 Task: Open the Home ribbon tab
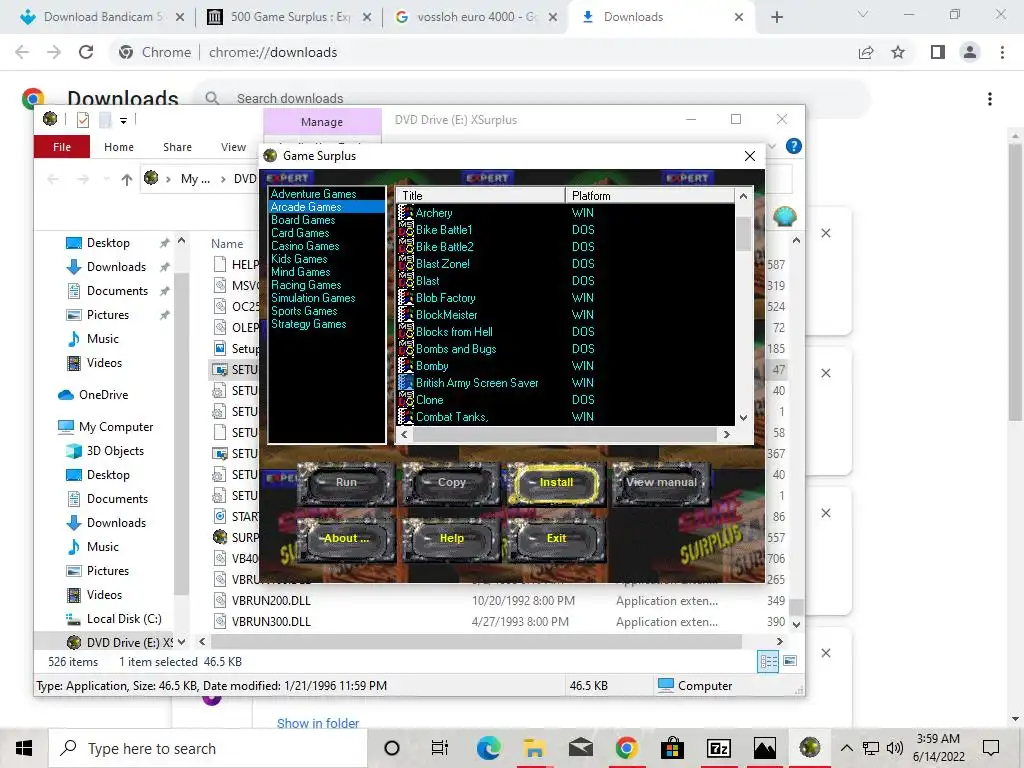point(119,147)
